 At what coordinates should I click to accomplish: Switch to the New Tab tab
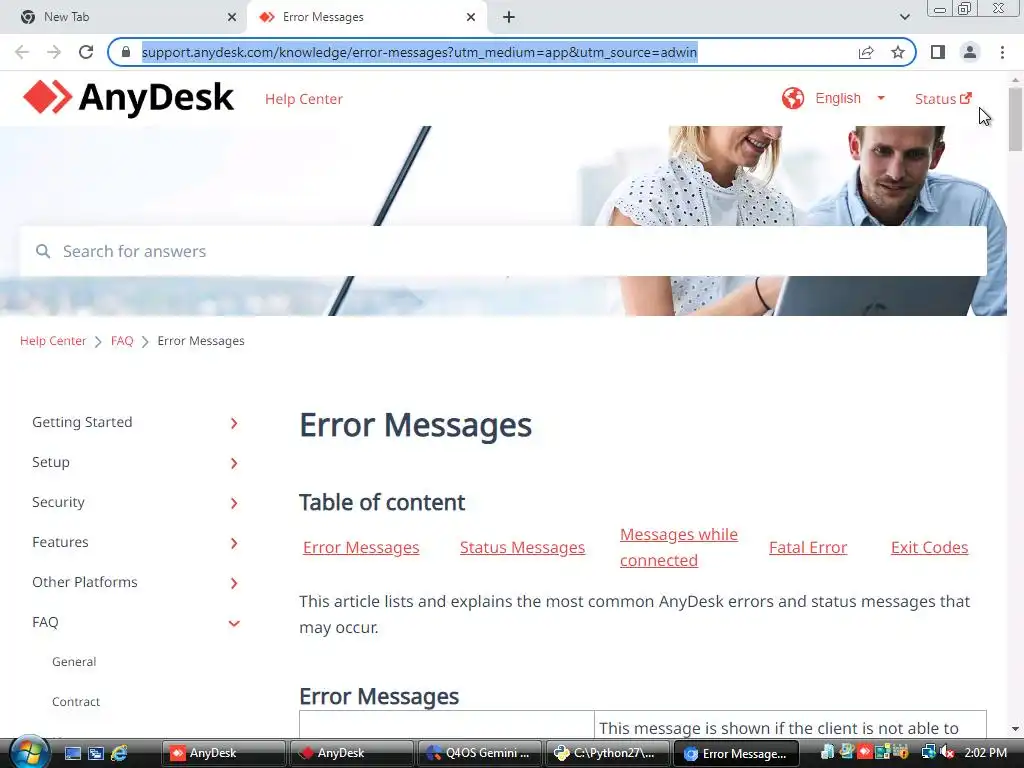[x=124, y=17]
